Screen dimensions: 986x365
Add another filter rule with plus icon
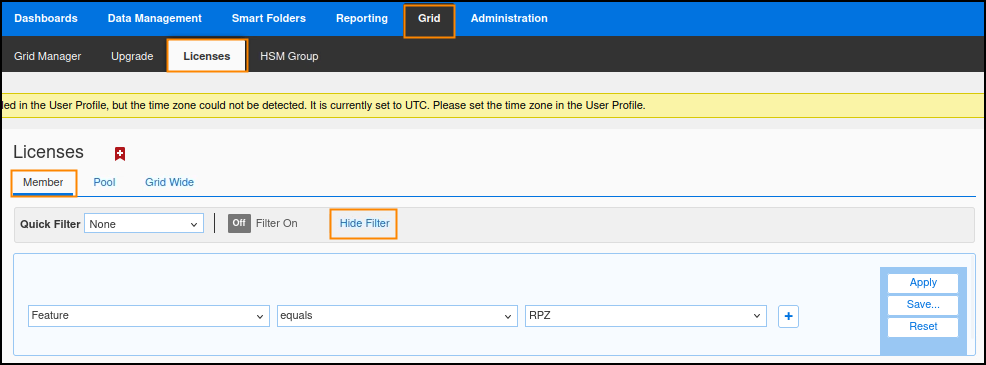click(789, 317)
